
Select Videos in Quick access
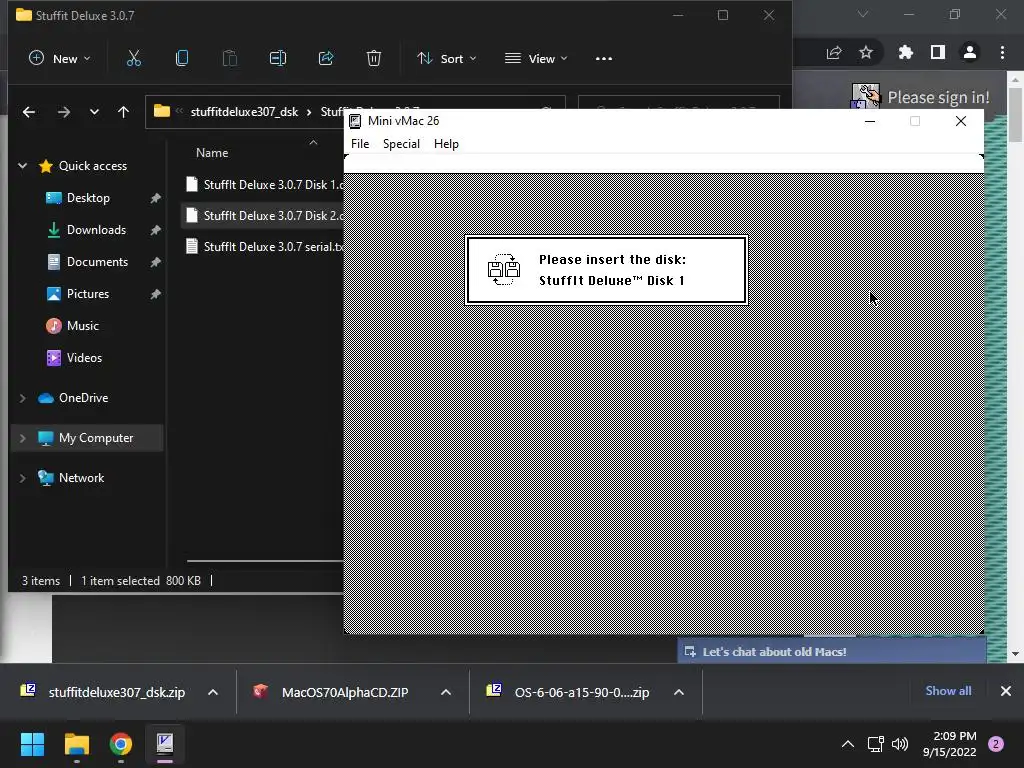84,358
